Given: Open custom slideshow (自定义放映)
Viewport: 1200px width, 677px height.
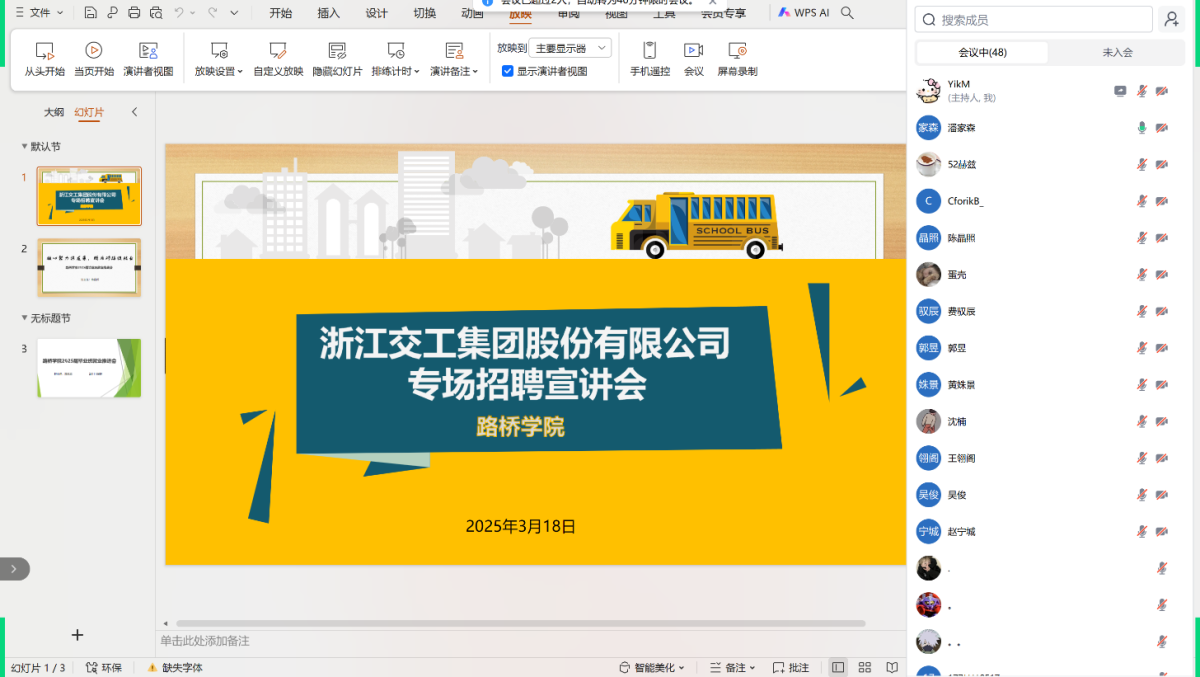Looking at the screenshot, I should (278, 59).
